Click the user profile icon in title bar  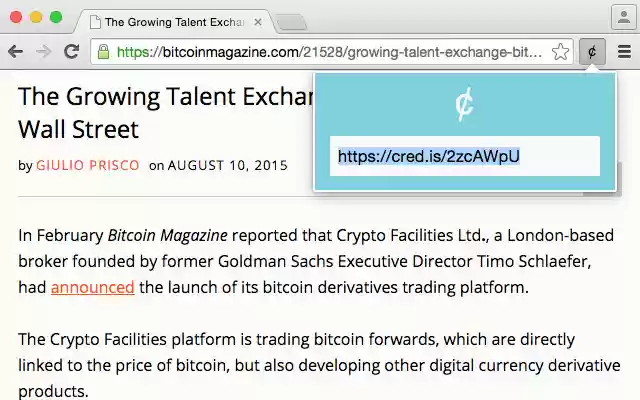623,18
